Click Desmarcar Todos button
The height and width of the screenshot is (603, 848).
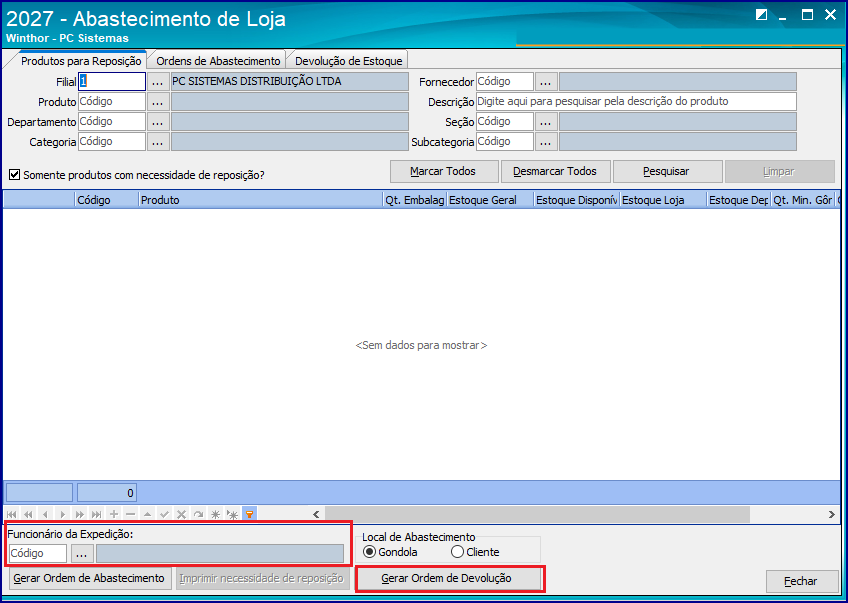(555, 171)
